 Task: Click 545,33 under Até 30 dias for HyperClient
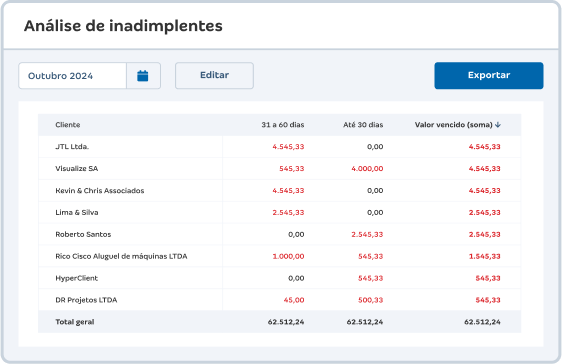tap(371, 278)
